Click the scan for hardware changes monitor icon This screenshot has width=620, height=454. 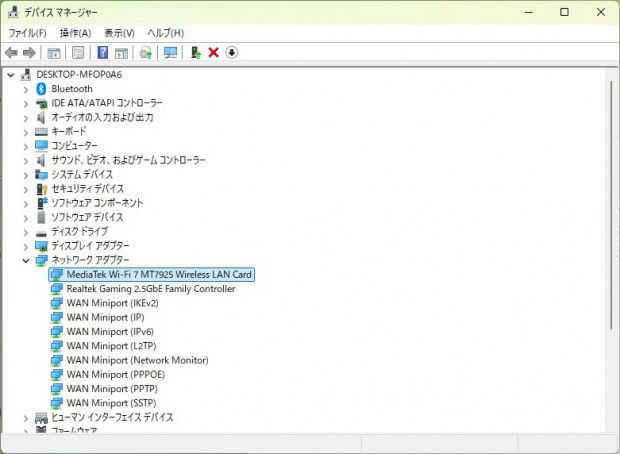(170, 53)
